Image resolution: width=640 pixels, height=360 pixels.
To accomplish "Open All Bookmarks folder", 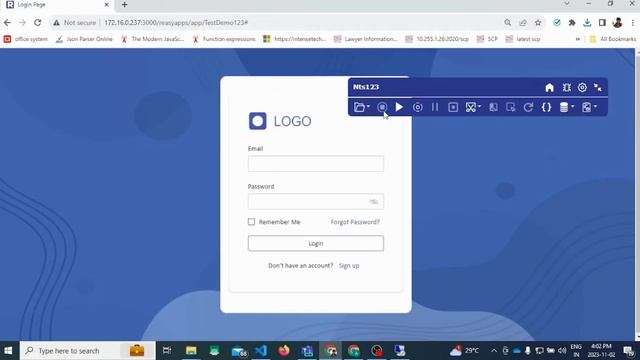I will point(613,39).
